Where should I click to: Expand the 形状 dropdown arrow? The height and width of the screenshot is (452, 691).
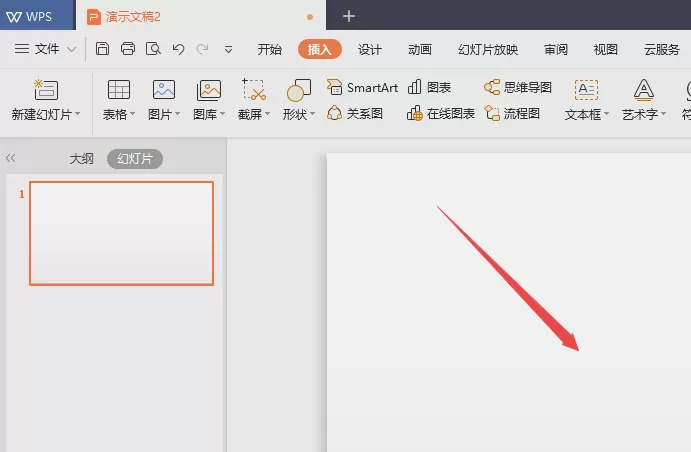(312, 114)
